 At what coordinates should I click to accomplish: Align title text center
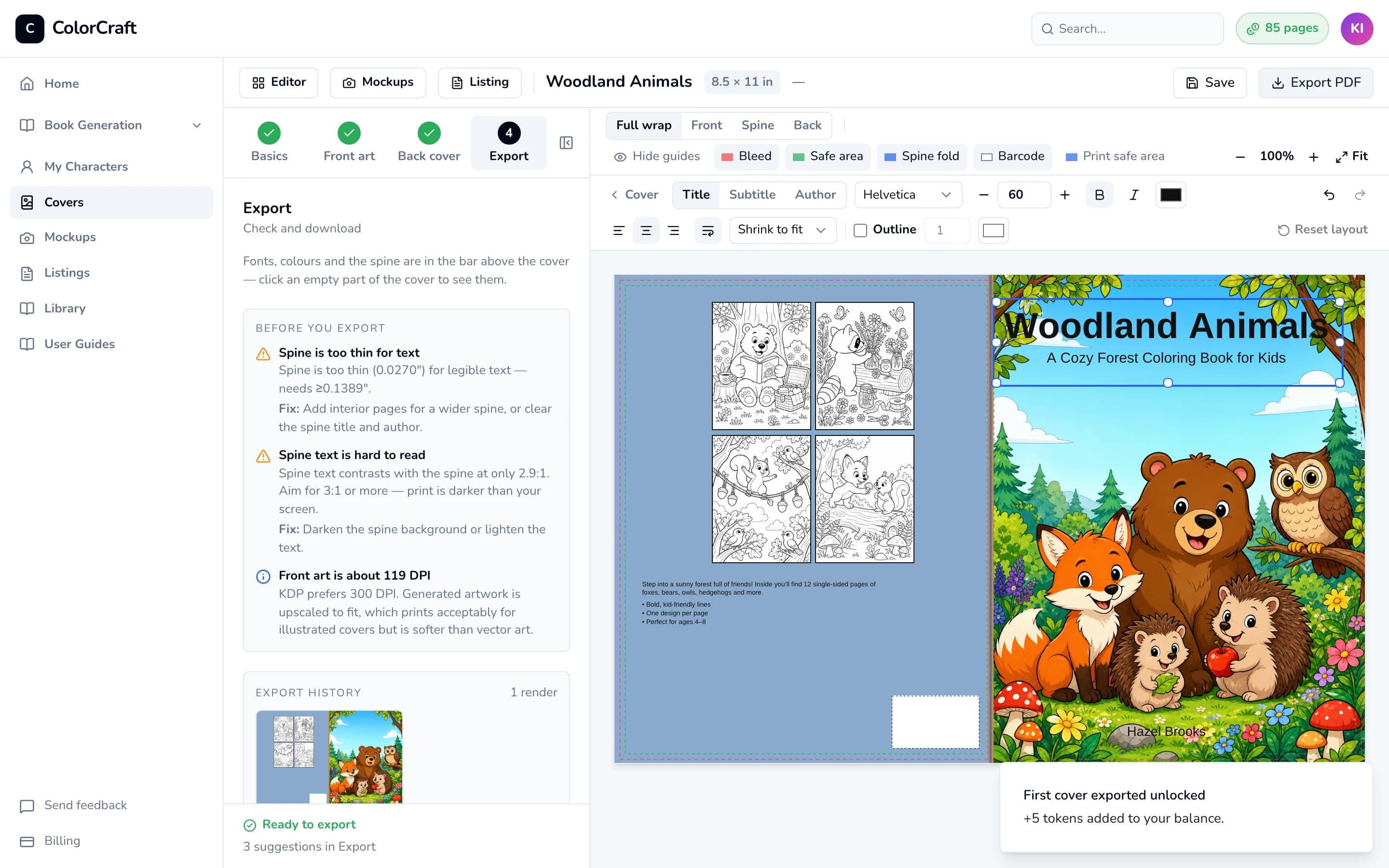coord(646,230)
